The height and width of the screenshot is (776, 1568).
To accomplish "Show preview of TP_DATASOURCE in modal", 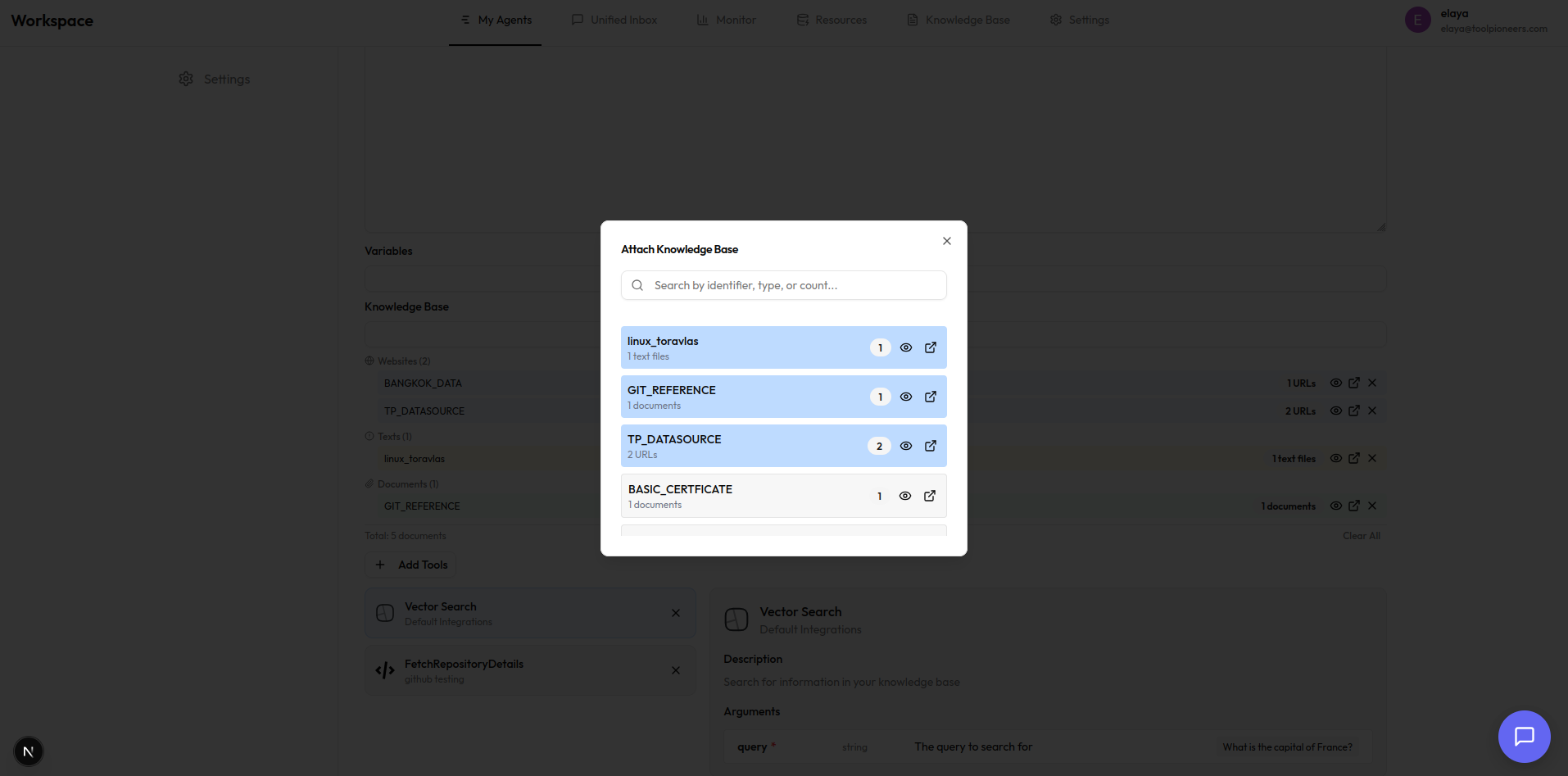I will tap(905, 446).
